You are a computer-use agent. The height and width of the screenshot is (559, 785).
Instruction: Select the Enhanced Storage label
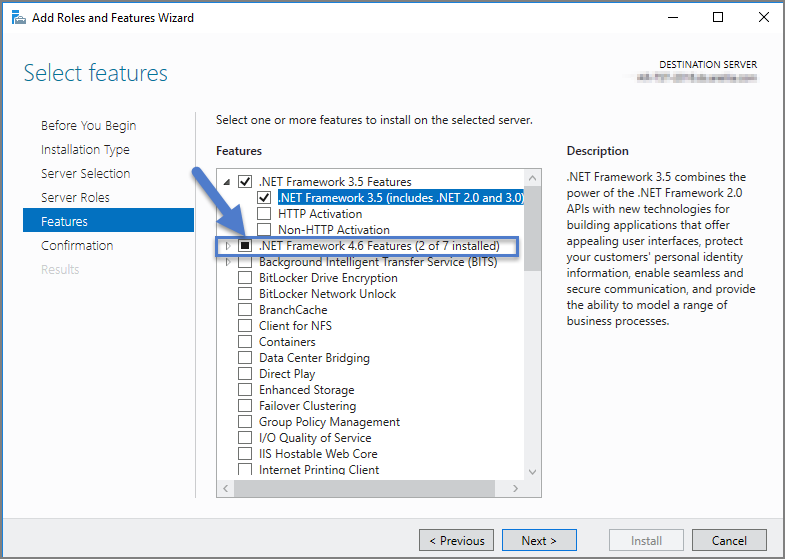[x=306, y=389]
